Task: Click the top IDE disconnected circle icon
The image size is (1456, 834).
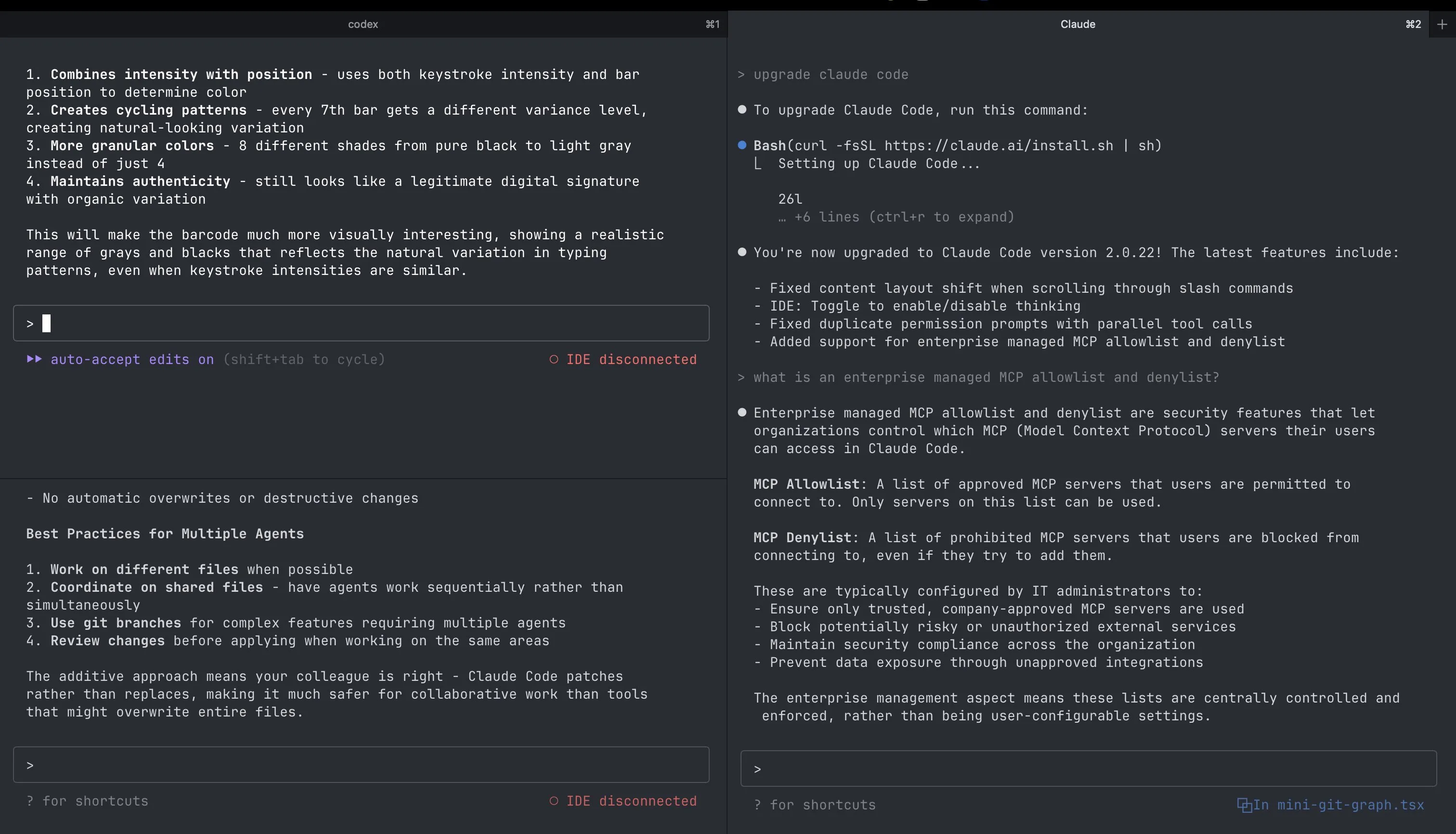Action: tap(554, 359)
